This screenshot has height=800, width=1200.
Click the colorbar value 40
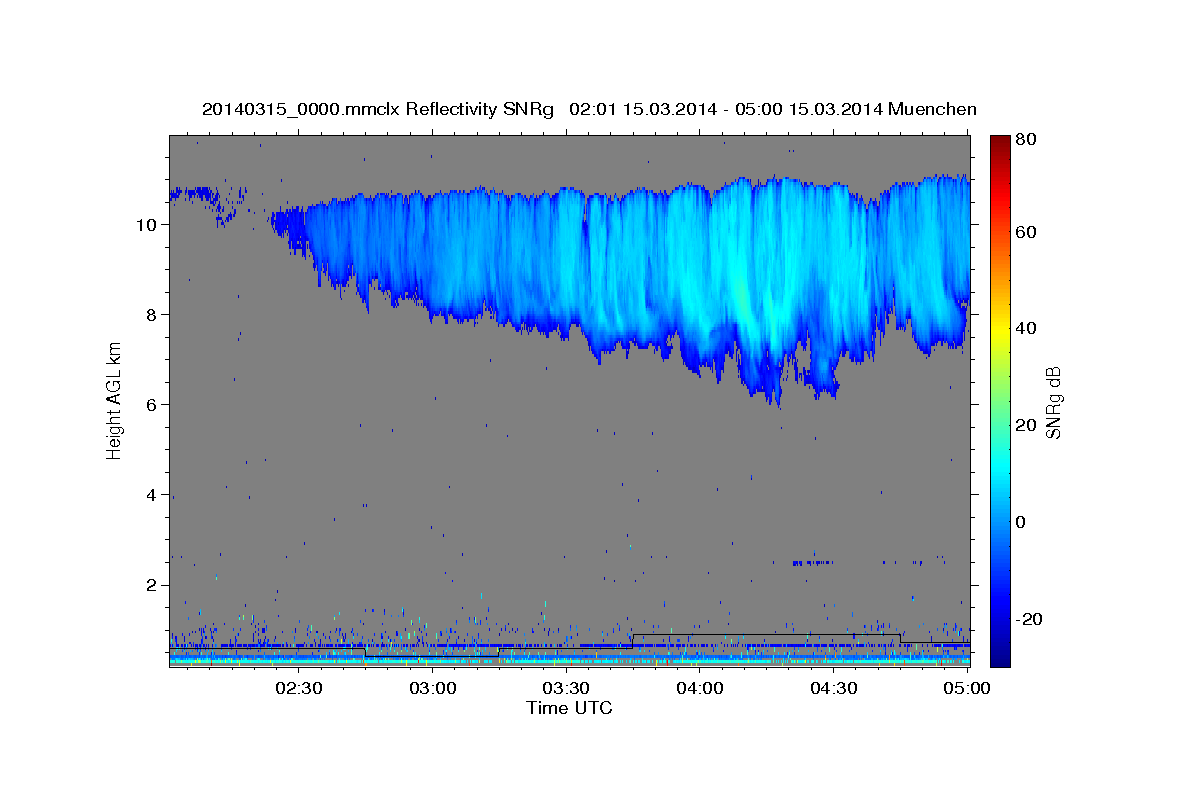pos(1026,328)
